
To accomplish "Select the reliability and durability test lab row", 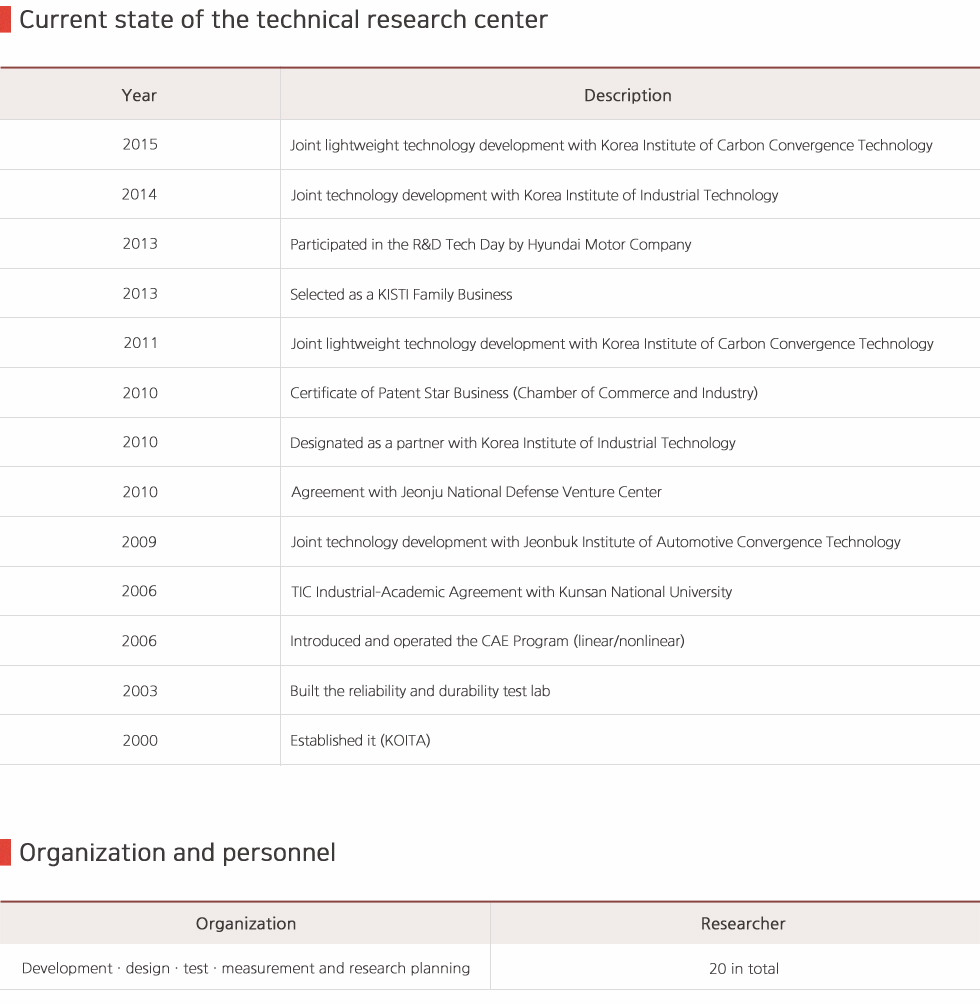I will coord(490,690).
